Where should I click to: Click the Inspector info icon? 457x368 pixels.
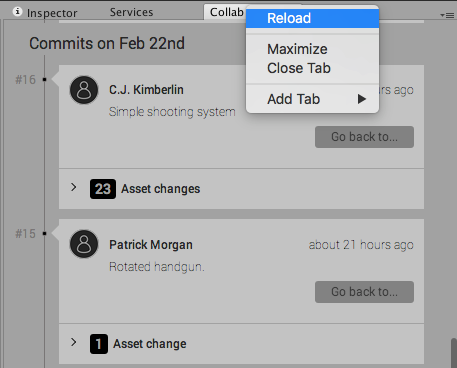coord(17,12)
